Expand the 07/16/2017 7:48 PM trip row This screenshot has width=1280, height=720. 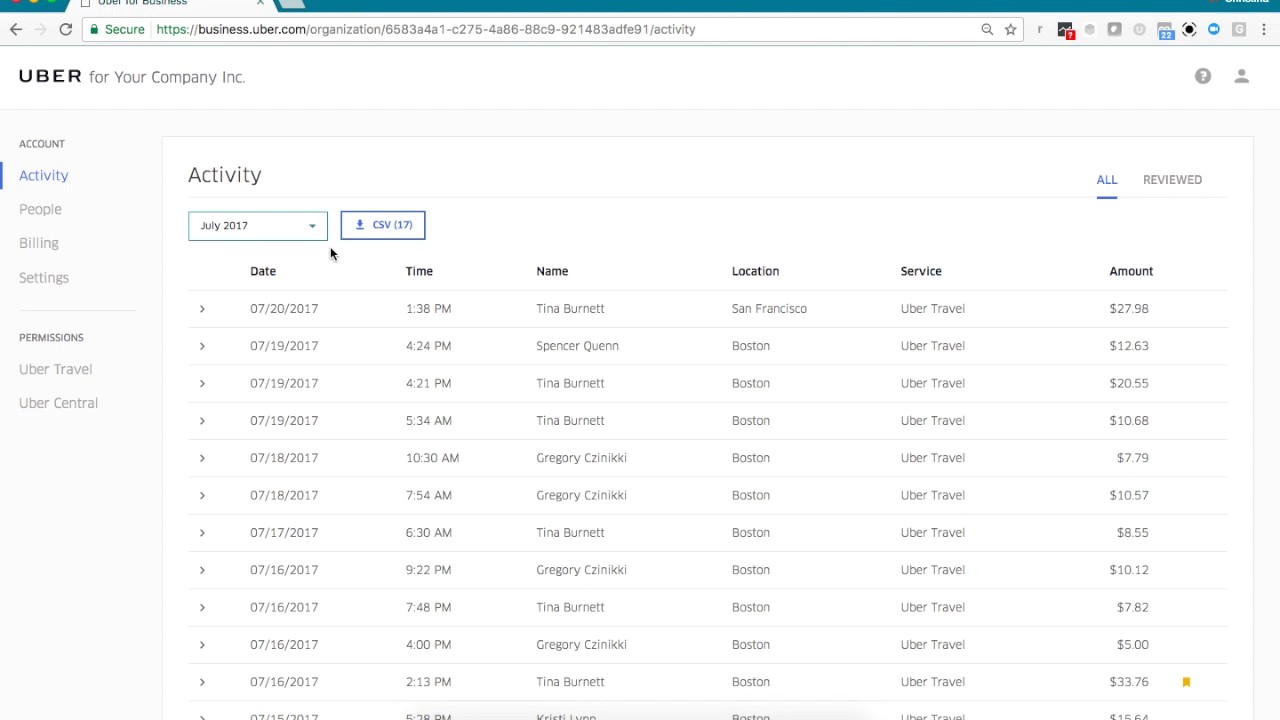click(202, 607)
